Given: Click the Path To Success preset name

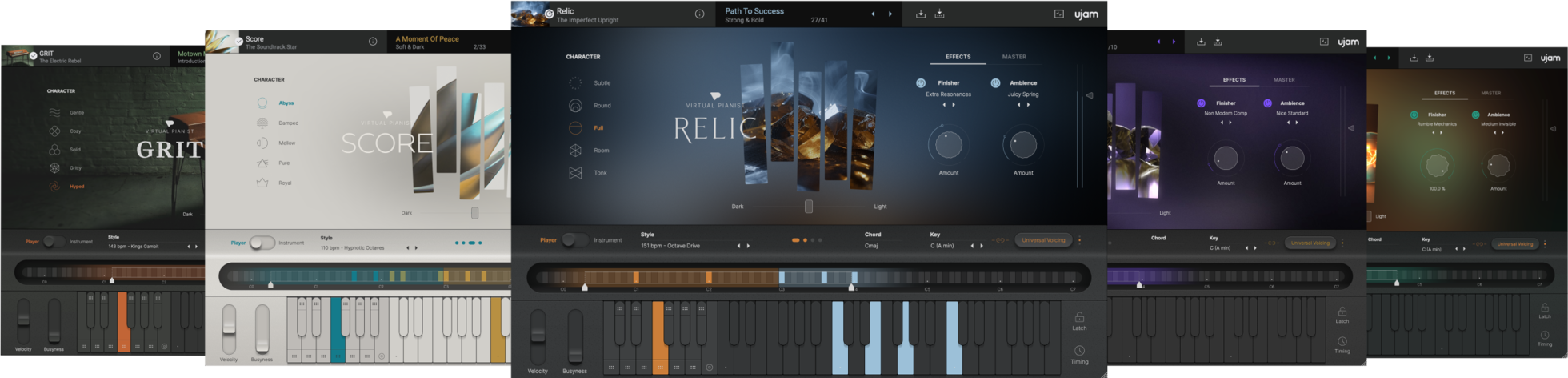Looking at the screenshot, I should (754, 11).
